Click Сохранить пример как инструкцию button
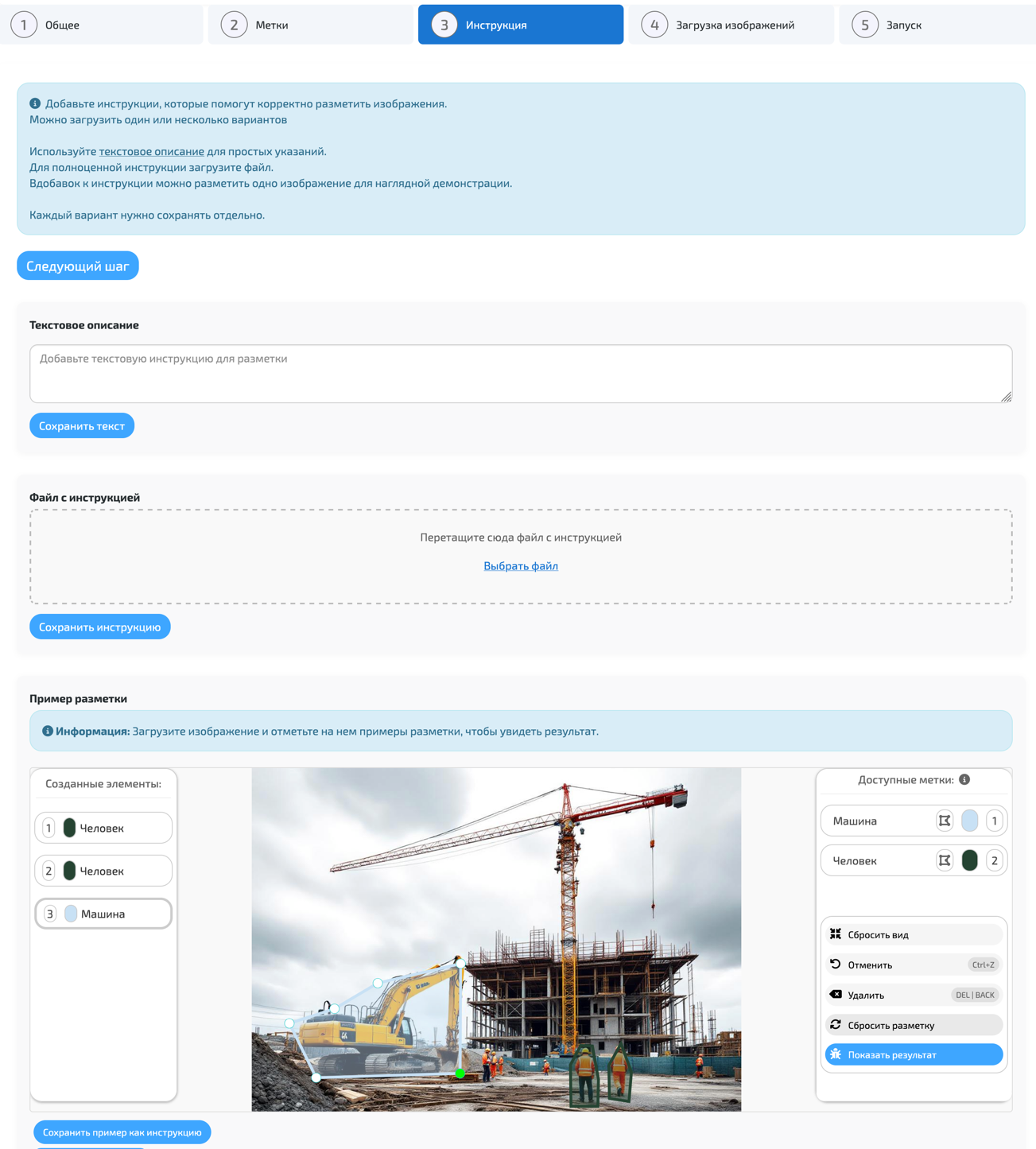 (x=122, y=1132)
